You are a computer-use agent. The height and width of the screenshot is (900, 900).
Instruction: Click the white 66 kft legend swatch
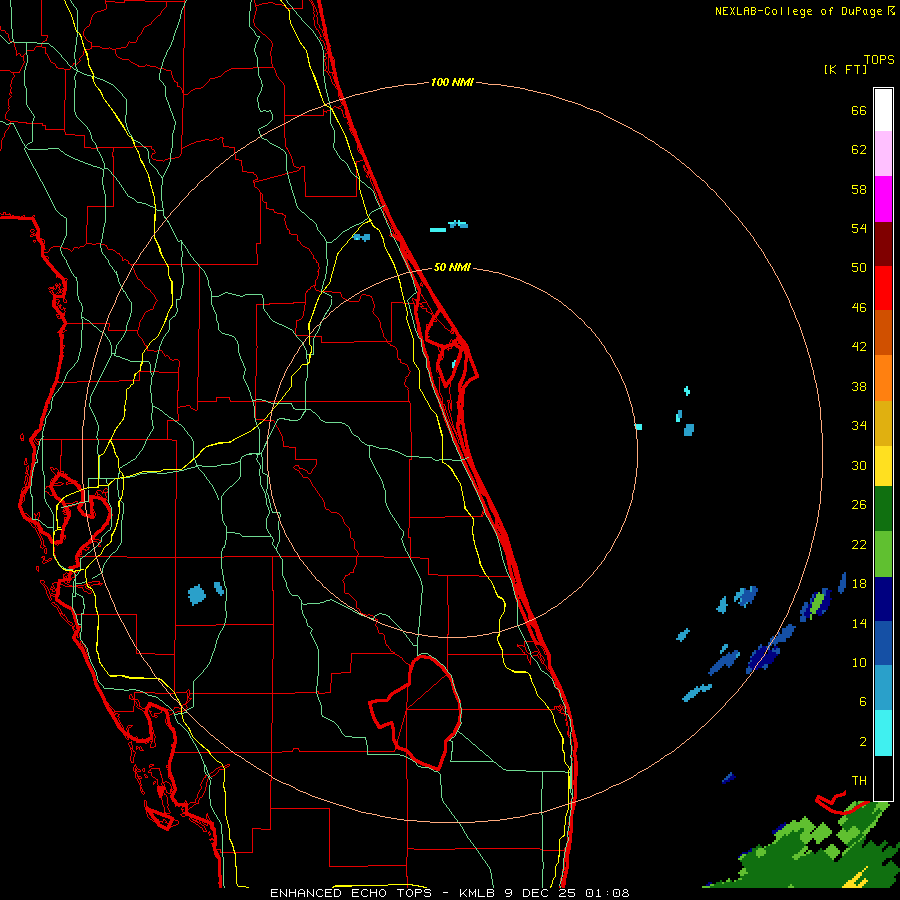[x=883, y=110]
